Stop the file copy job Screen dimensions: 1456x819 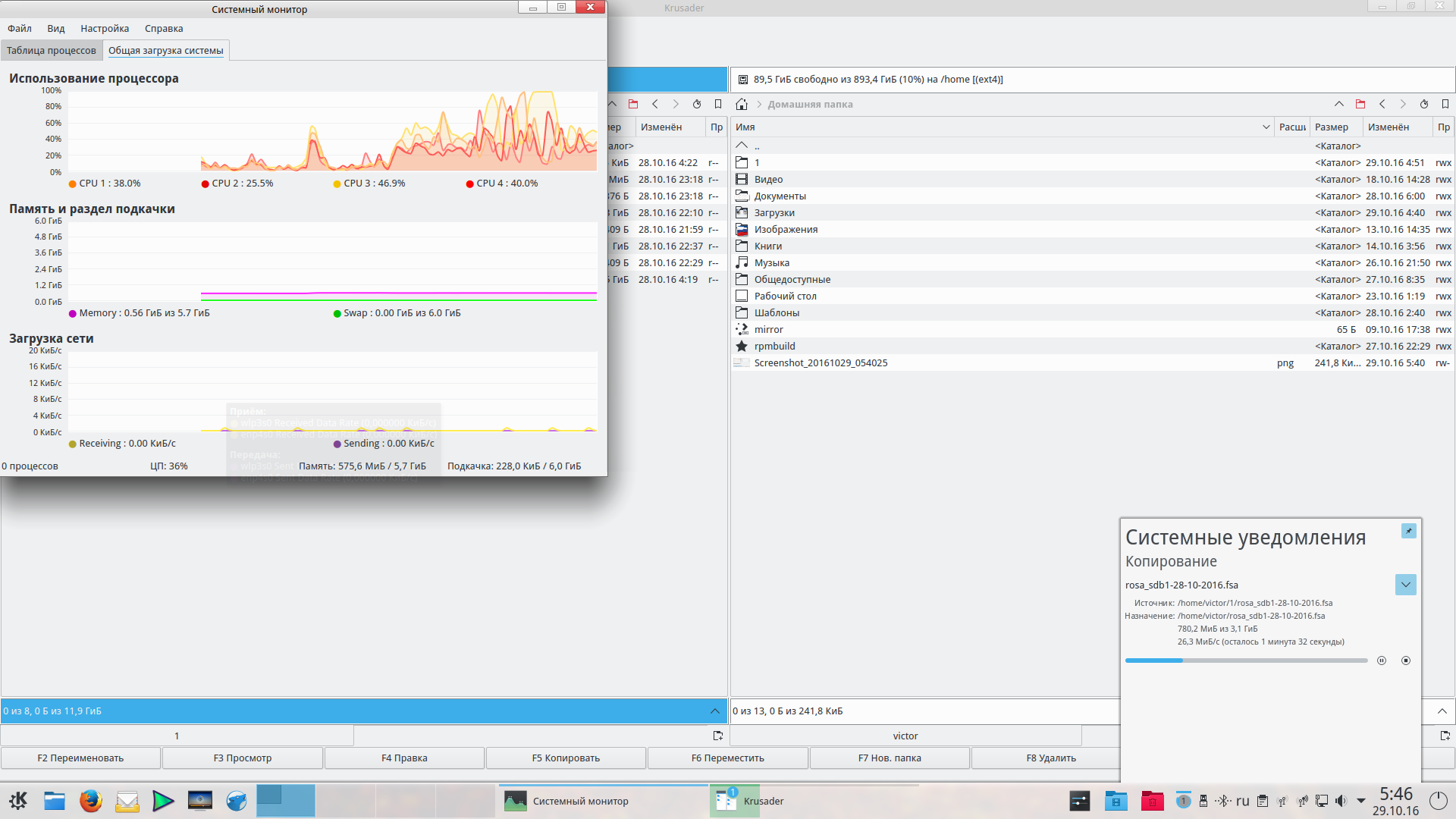click(x=1405, y=661)
